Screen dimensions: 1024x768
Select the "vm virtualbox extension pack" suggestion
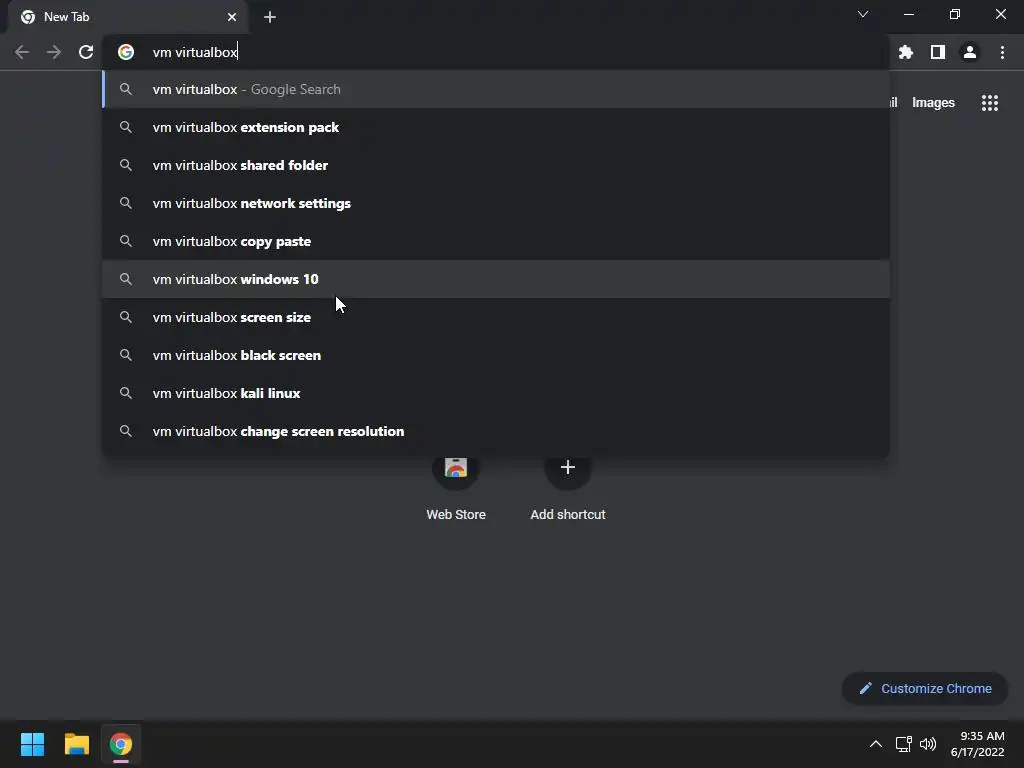pos(246,127)
